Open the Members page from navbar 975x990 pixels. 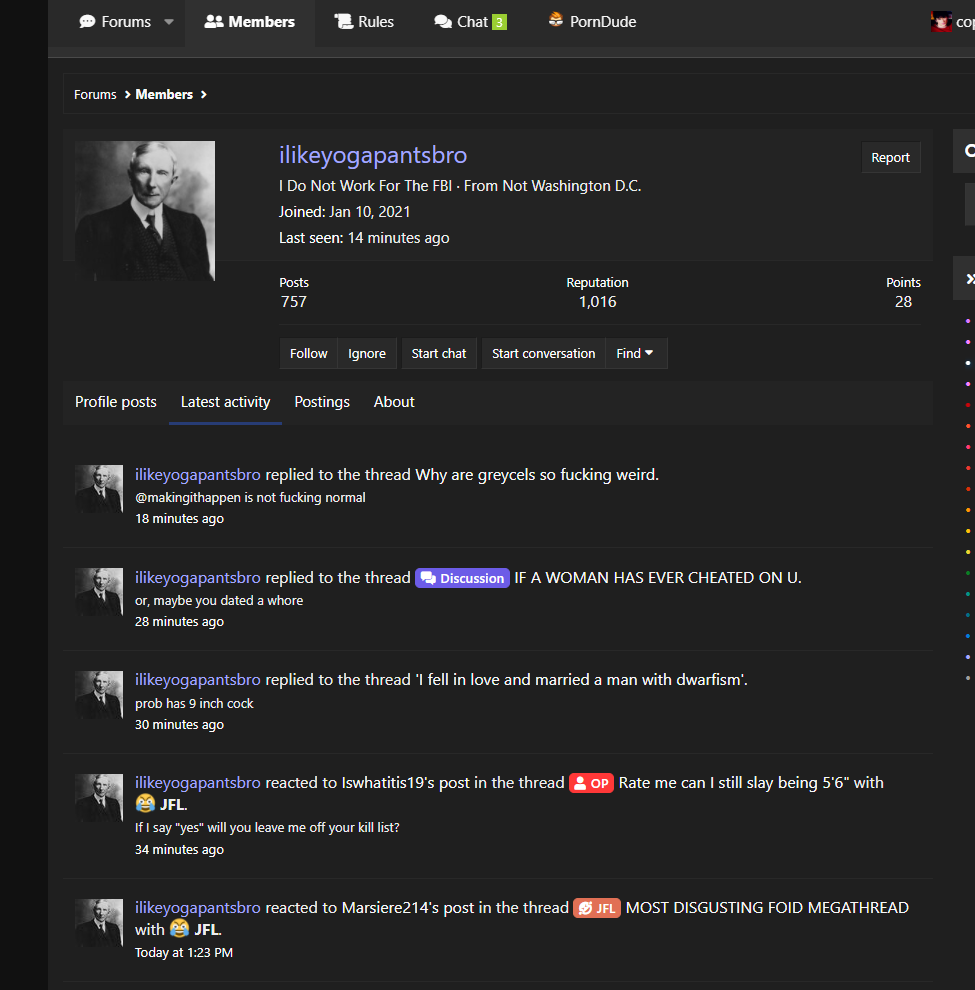(x=250, y=22)
